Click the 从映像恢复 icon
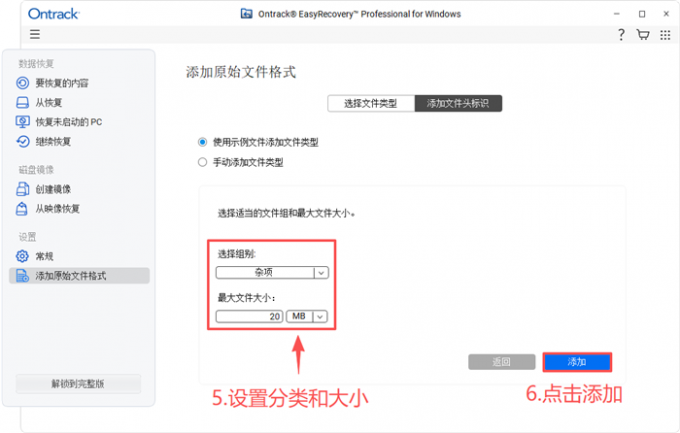Image resolution: width=680 pixels, height=433 pixels. (x=22, y=209)
